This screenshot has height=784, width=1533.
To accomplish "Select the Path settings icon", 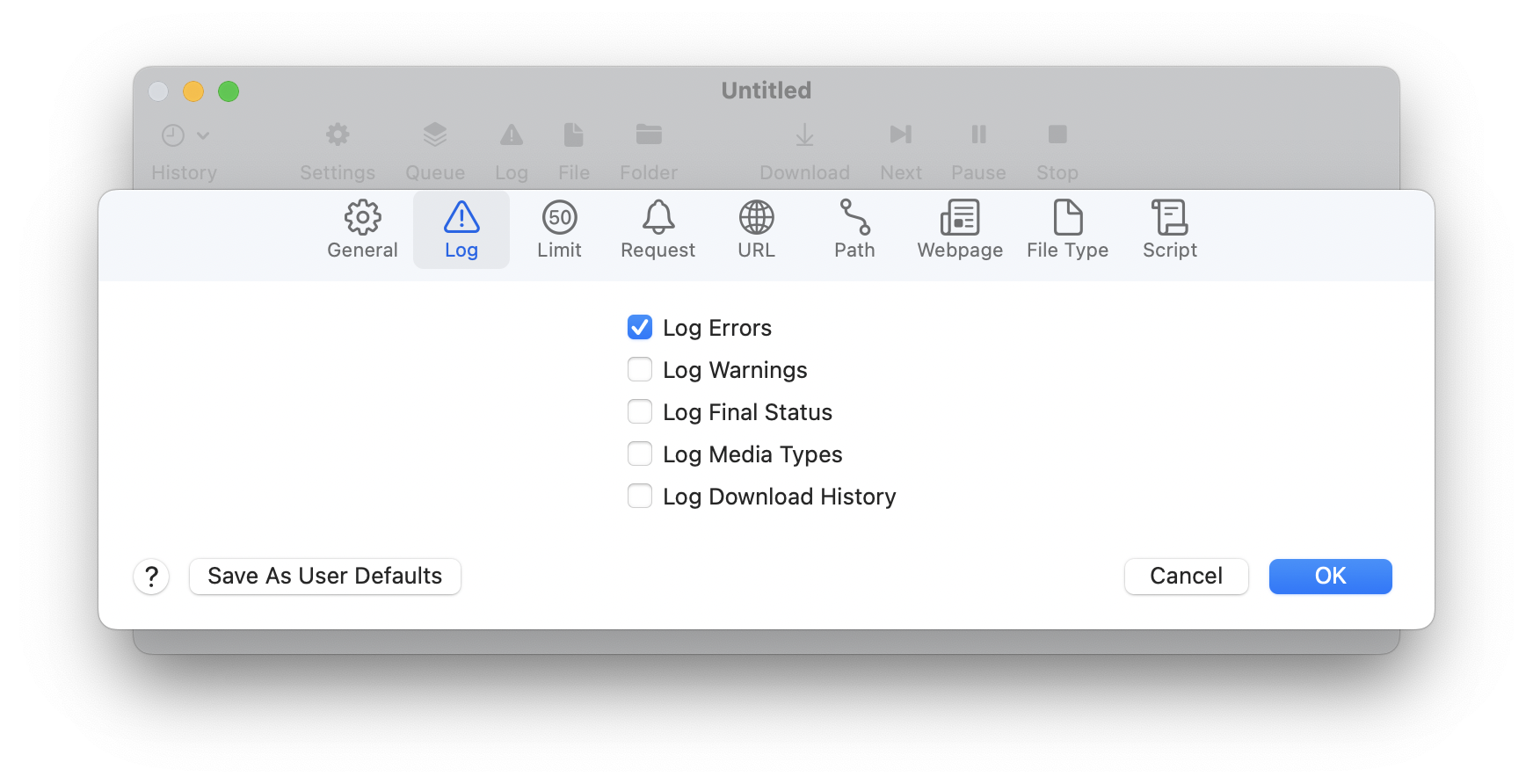I will [x=854, y=218].
